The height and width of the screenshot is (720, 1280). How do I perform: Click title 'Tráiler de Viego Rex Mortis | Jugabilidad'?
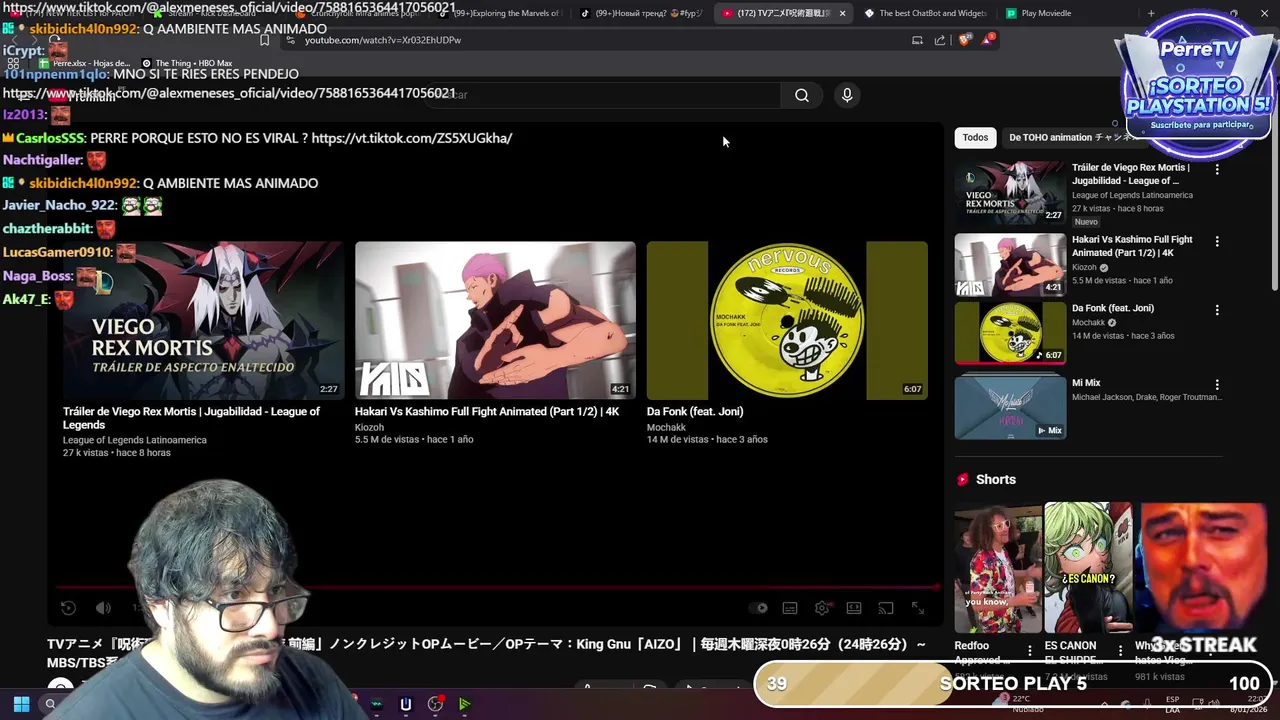191,418
